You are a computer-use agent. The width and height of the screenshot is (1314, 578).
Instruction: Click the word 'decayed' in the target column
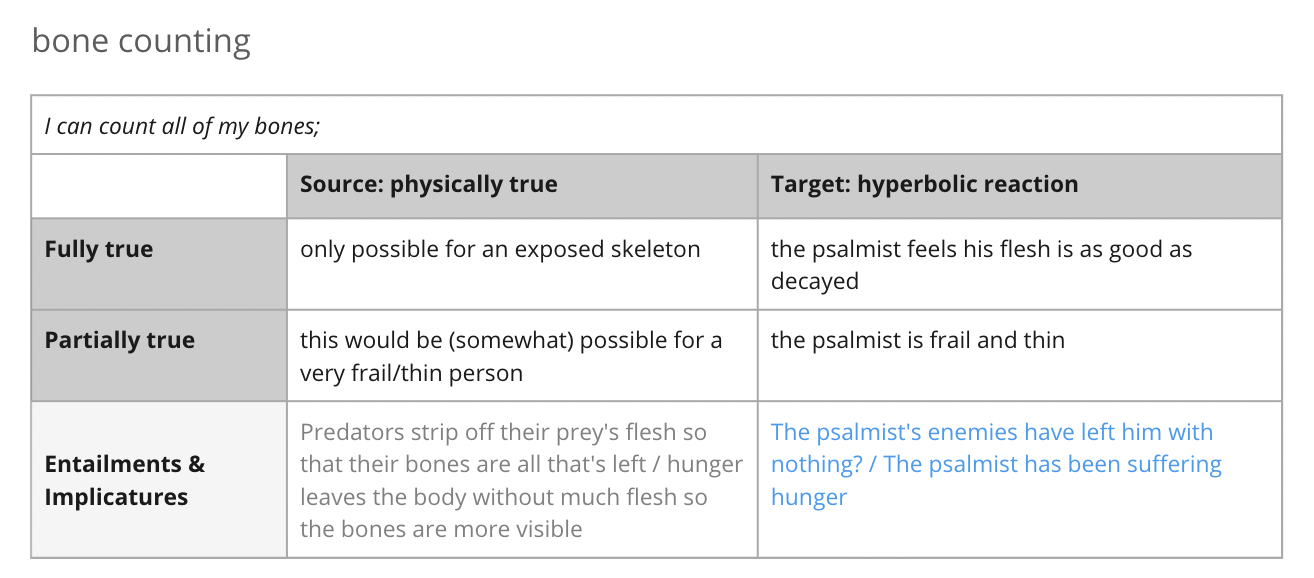[814, 282]
